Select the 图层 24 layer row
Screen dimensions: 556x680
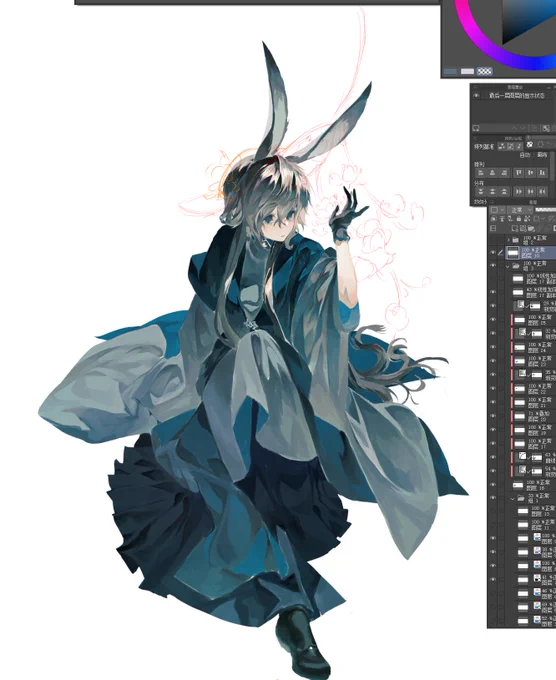point(533,347)
